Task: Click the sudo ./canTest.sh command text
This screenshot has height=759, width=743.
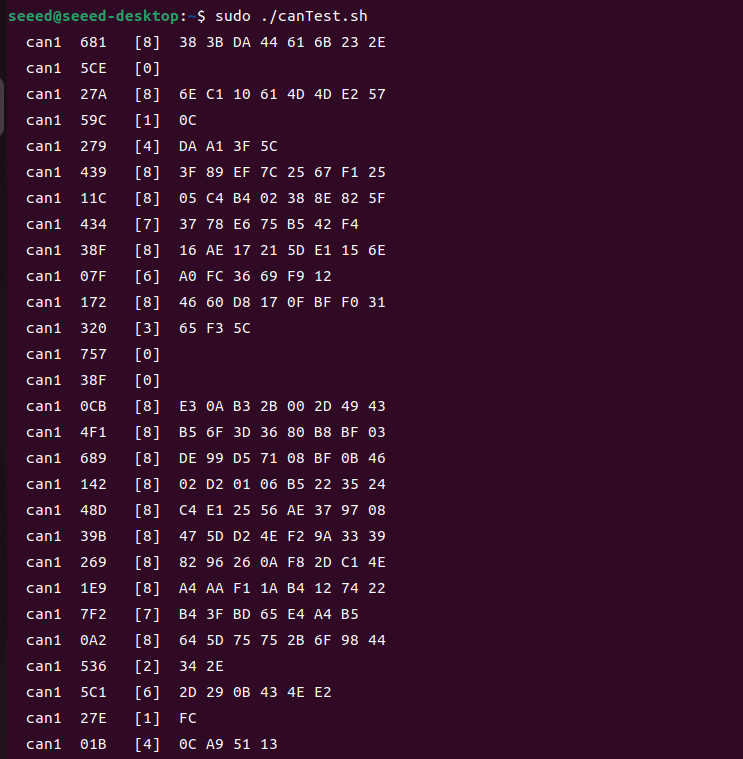Action: click(291, 16)
